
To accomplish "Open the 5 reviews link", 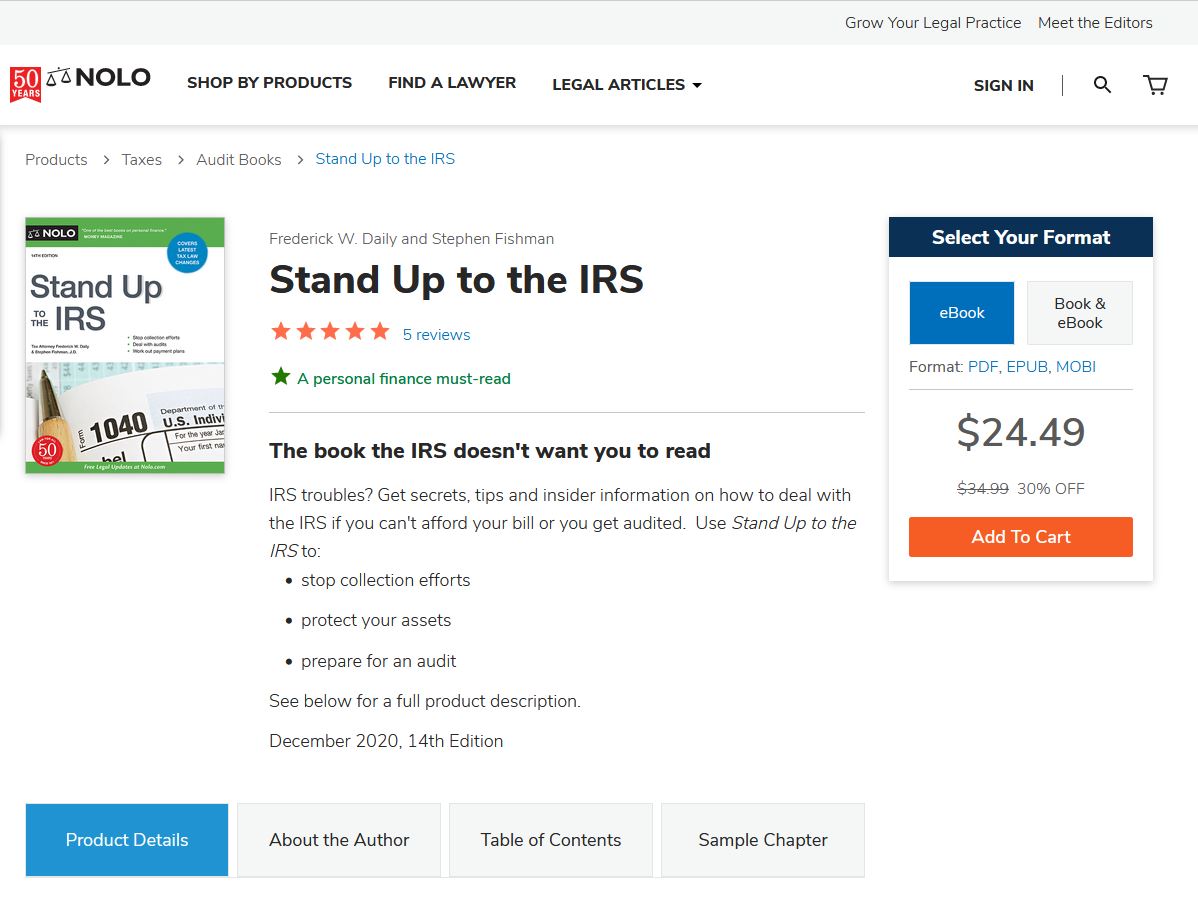I will pos(436,335).
